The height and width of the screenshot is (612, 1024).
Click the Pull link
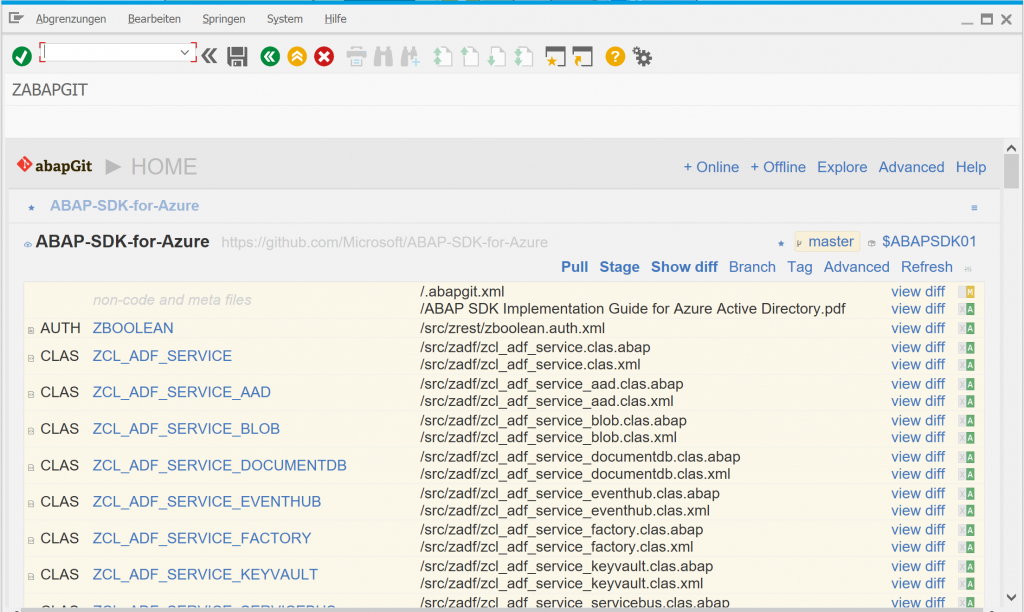(574, 267)
